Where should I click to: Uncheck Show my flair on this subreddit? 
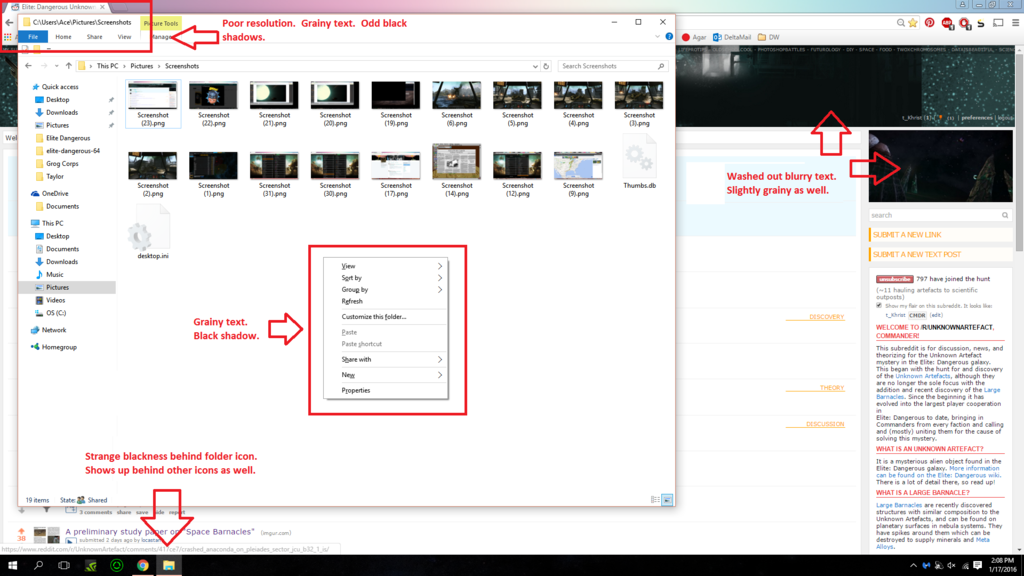click(879, 305)
